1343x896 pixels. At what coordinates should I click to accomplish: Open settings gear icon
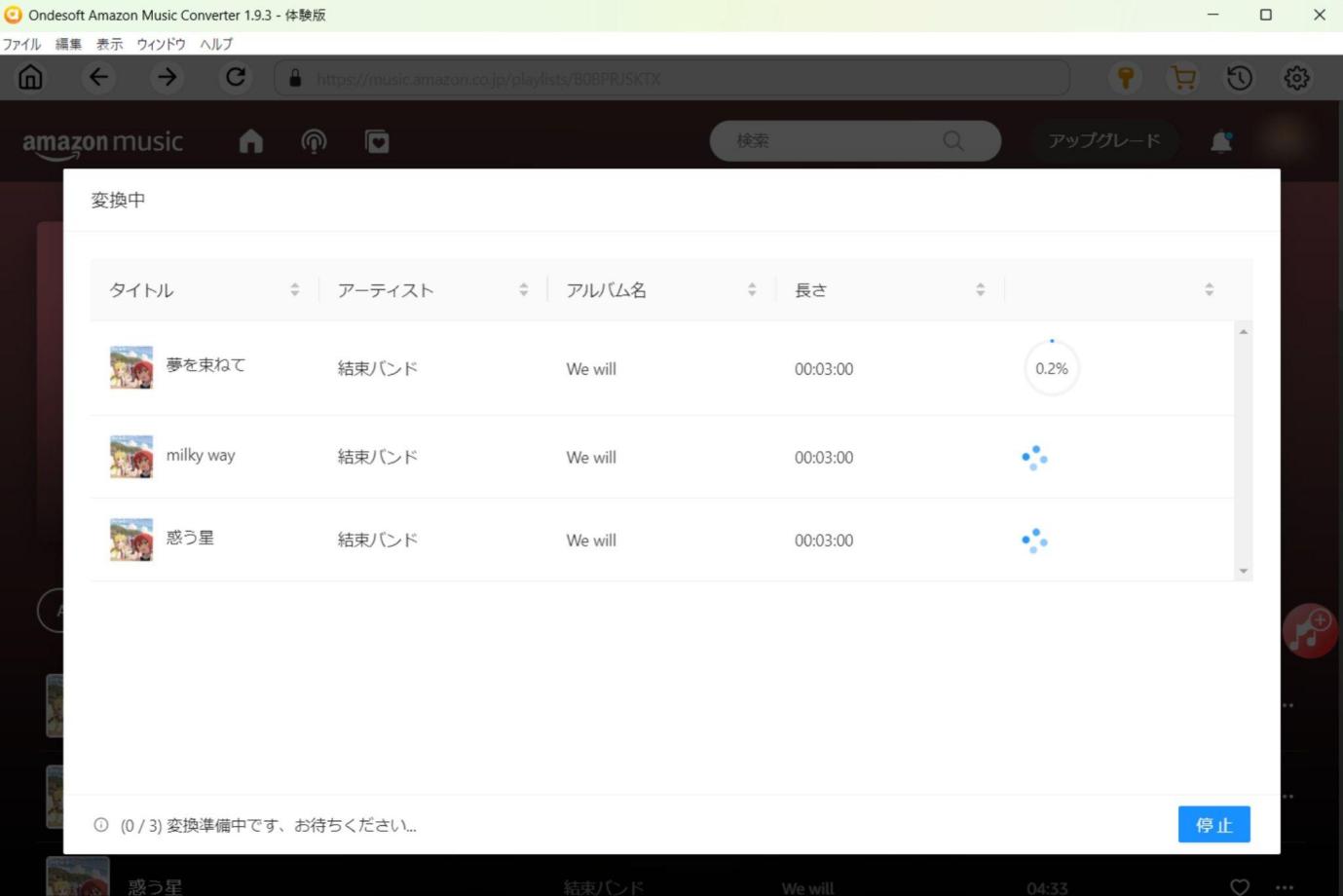pyautogui.click(x=1296, y=78)
